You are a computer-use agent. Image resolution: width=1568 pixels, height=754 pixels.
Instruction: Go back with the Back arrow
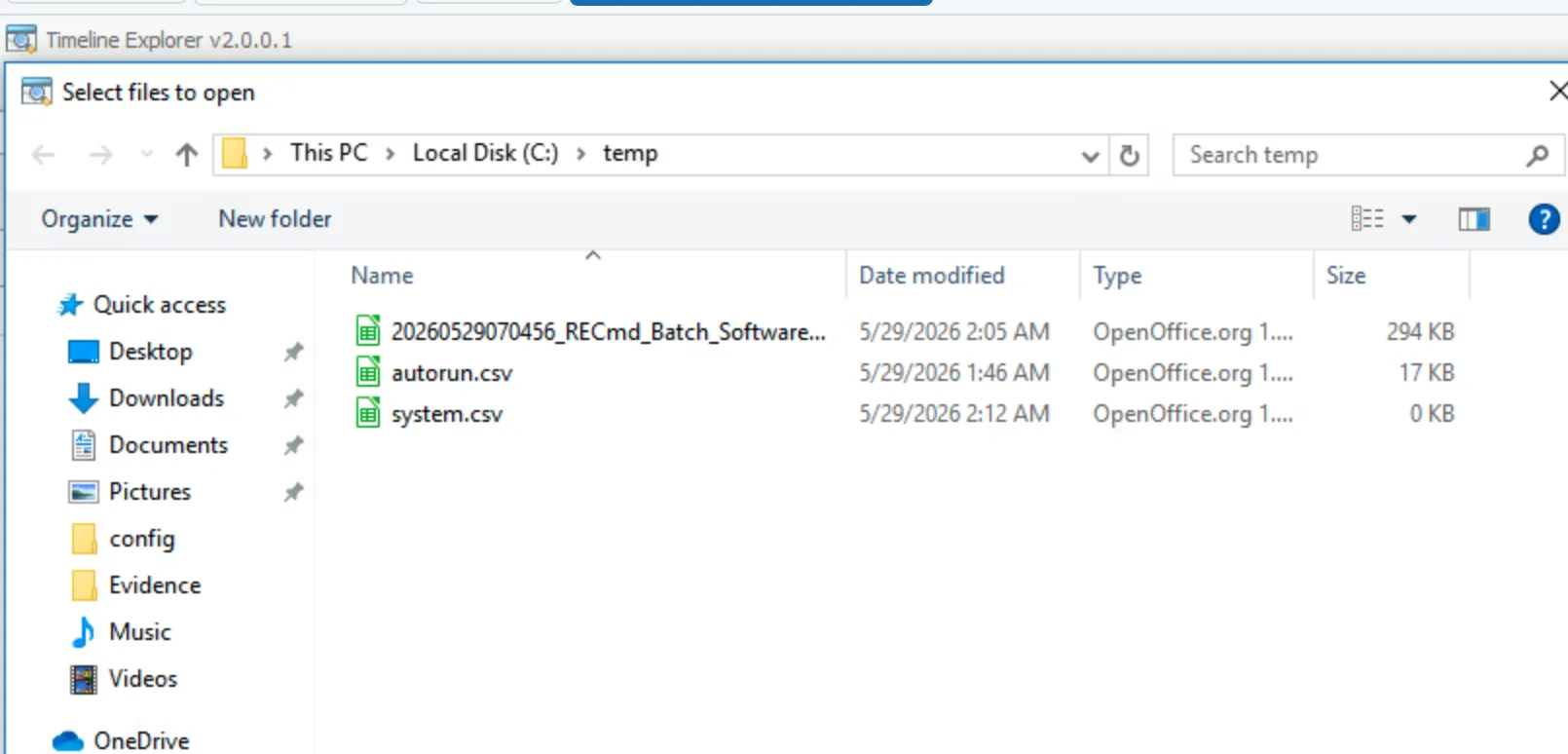click(44, 155)
